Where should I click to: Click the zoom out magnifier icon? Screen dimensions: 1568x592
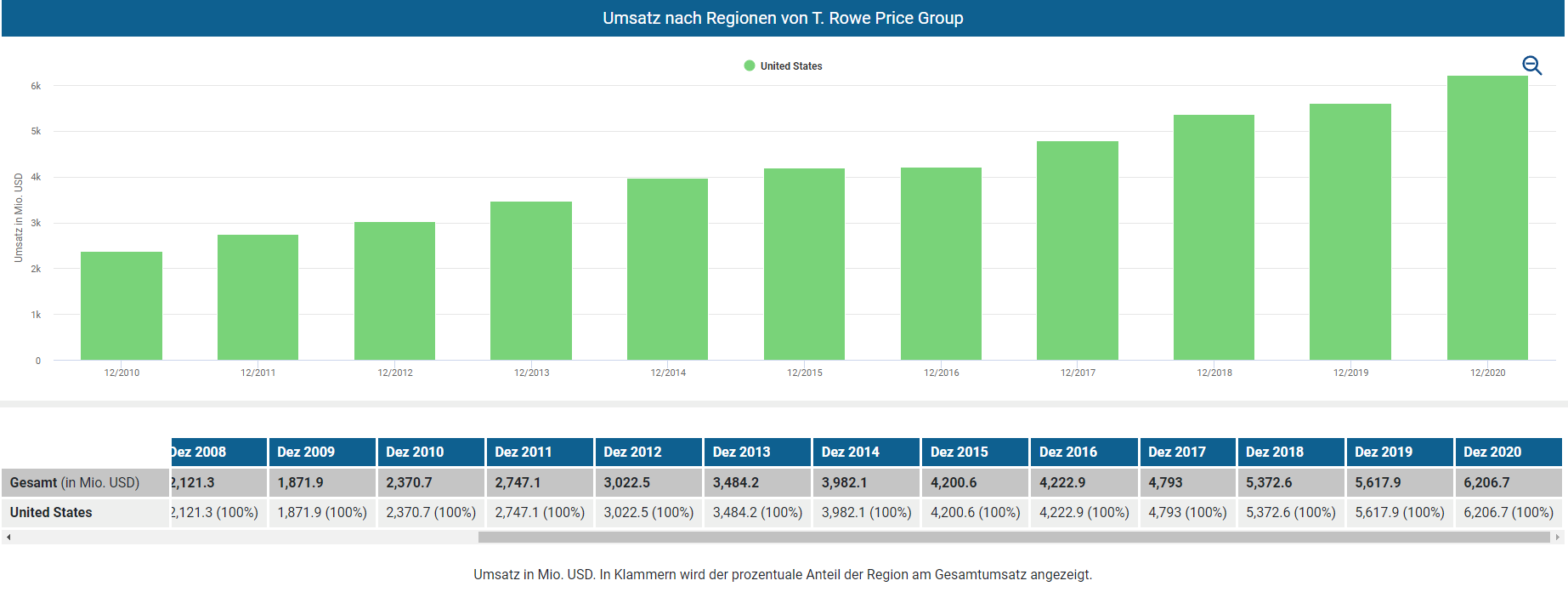point(1531,65)
